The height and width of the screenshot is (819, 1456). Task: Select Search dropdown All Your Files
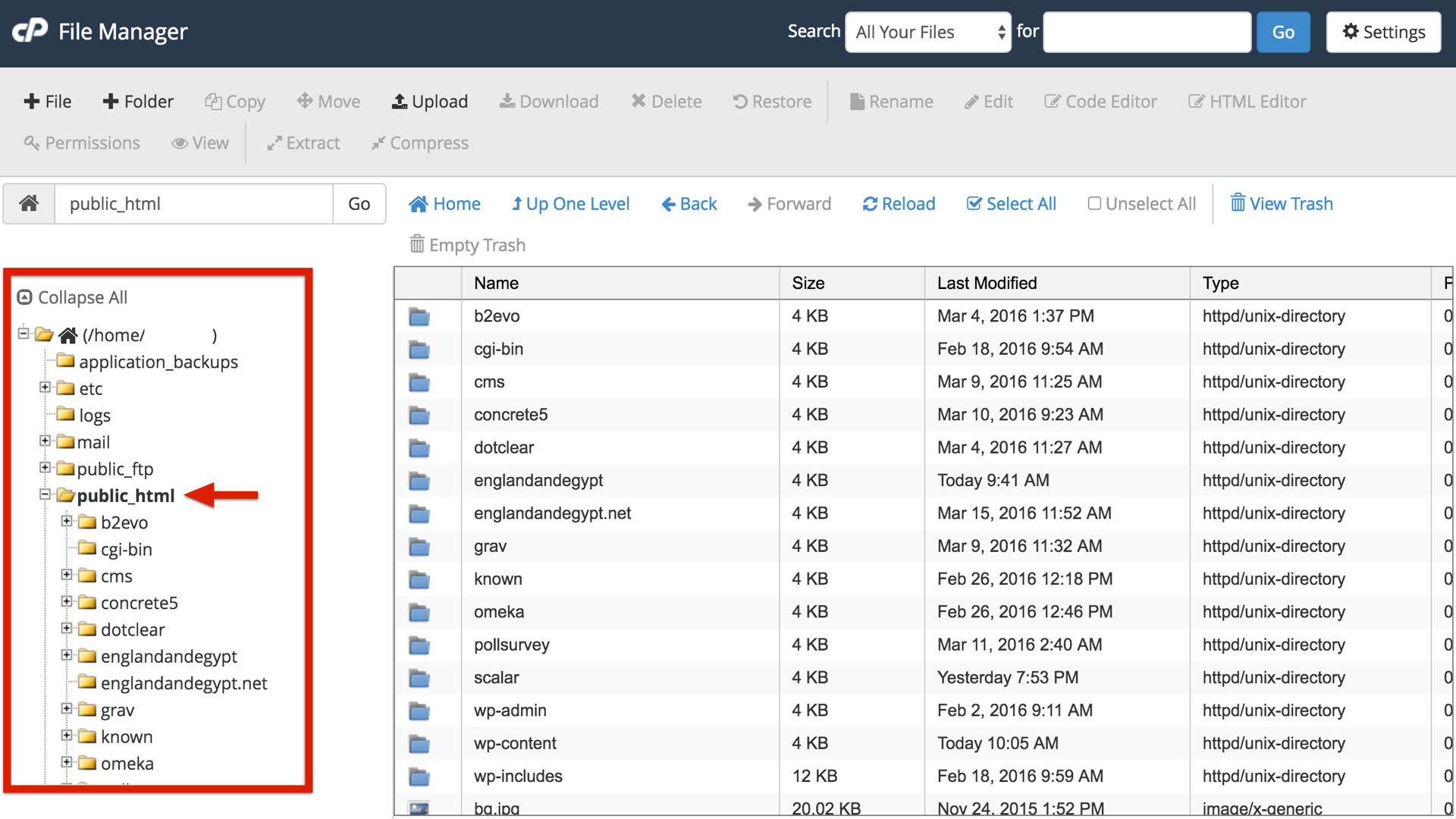927,32
